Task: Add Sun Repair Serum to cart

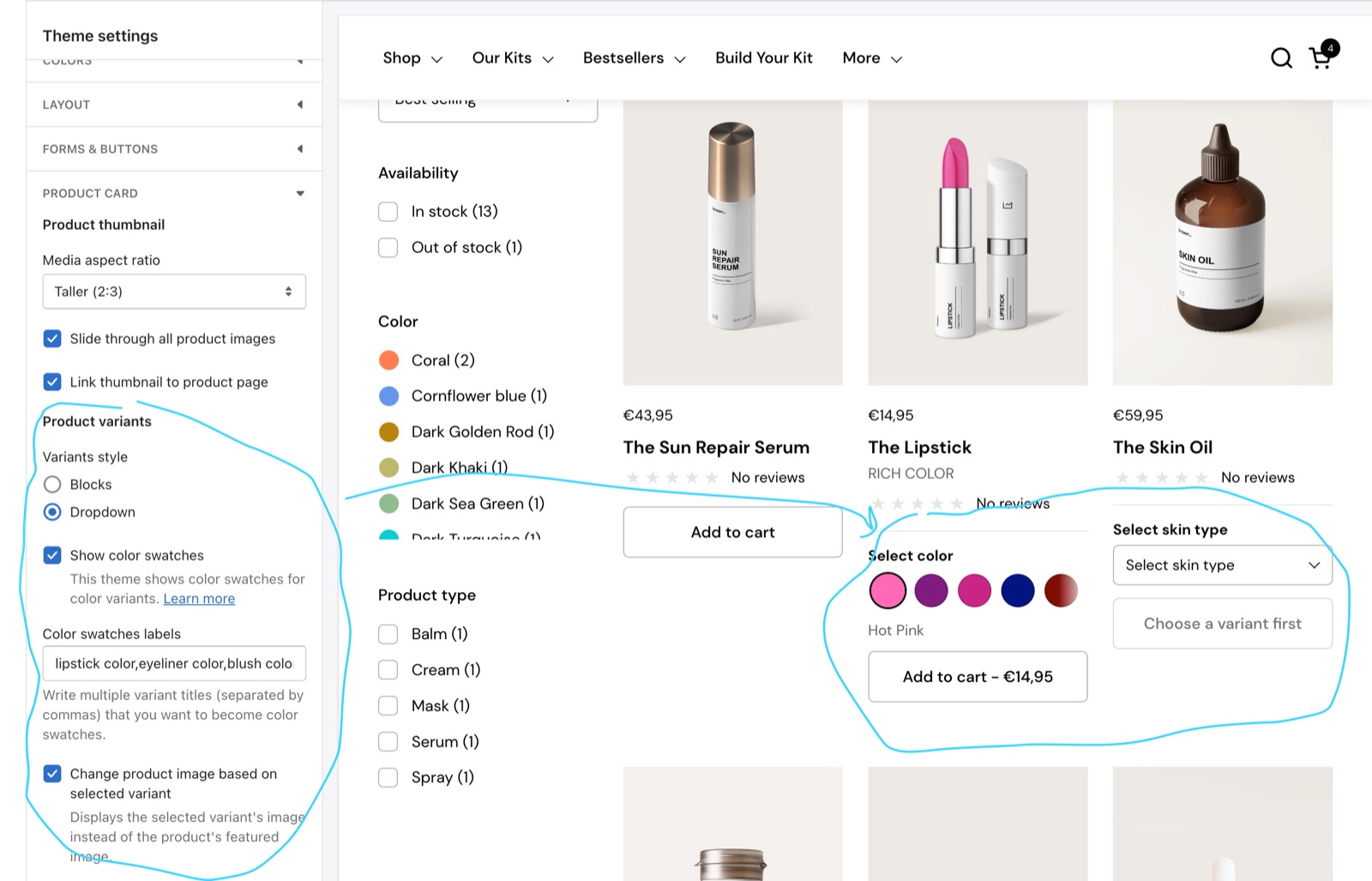Action: (732, 532)
